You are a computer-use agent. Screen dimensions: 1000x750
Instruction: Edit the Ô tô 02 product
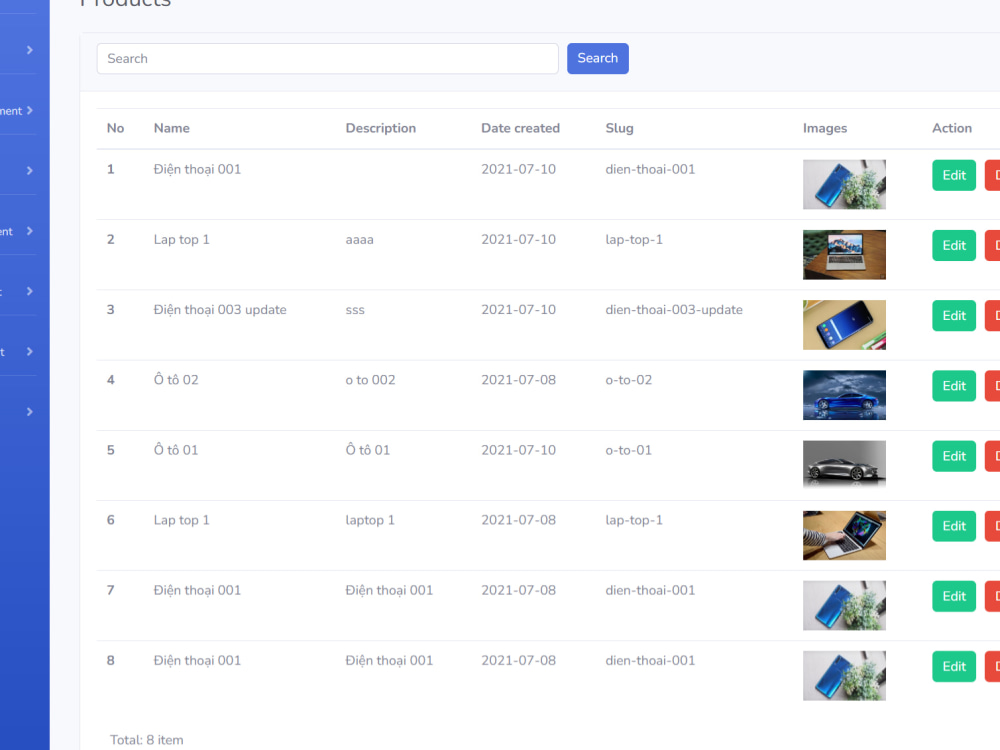(x=954, y=386)
